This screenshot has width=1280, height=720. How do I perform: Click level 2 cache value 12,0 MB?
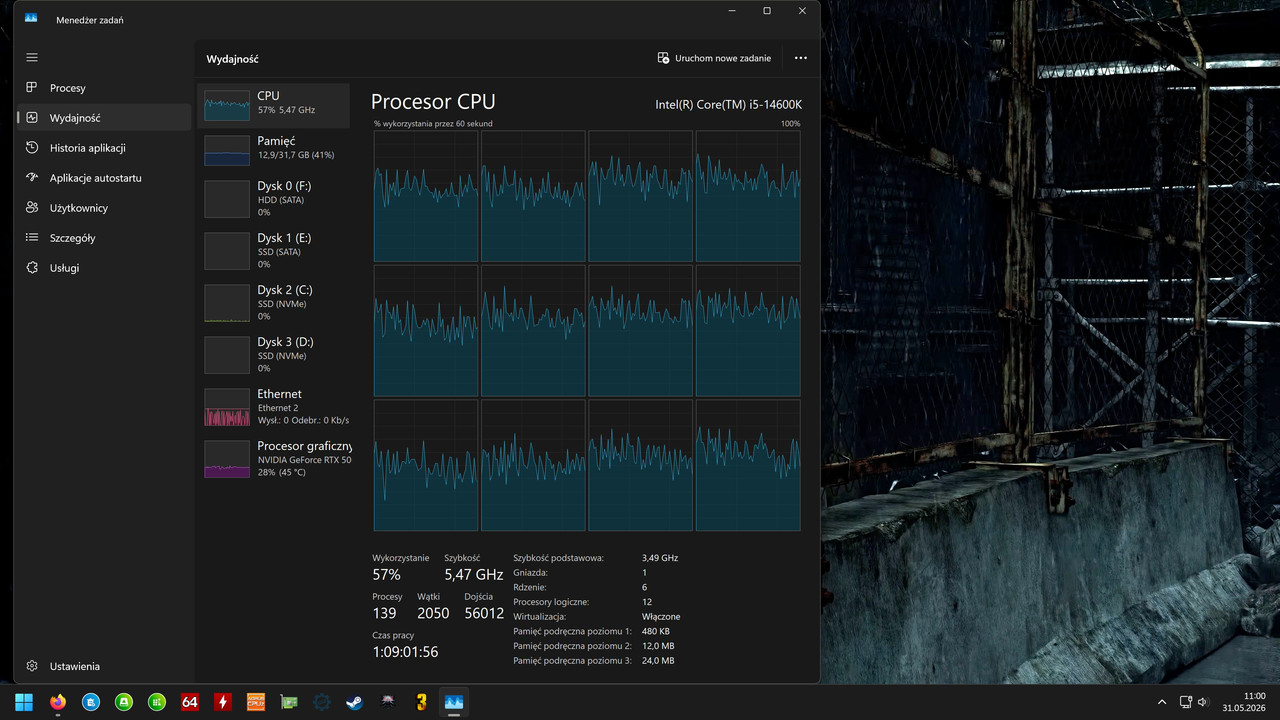[658, 646]
